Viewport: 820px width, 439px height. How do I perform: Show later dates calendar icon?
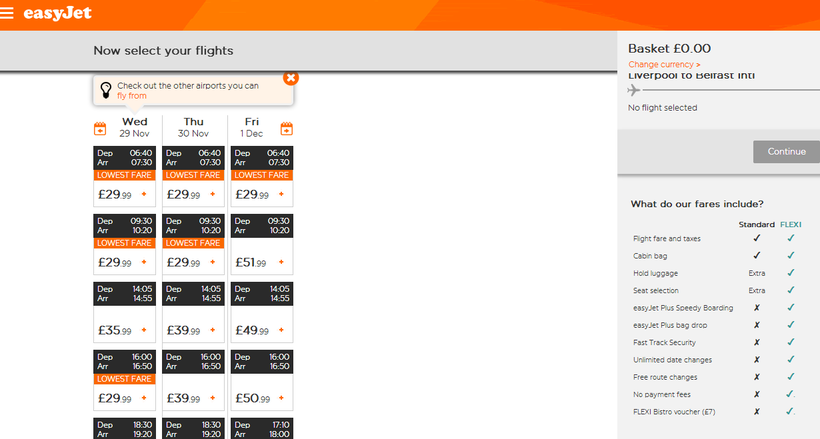[287, 129]
